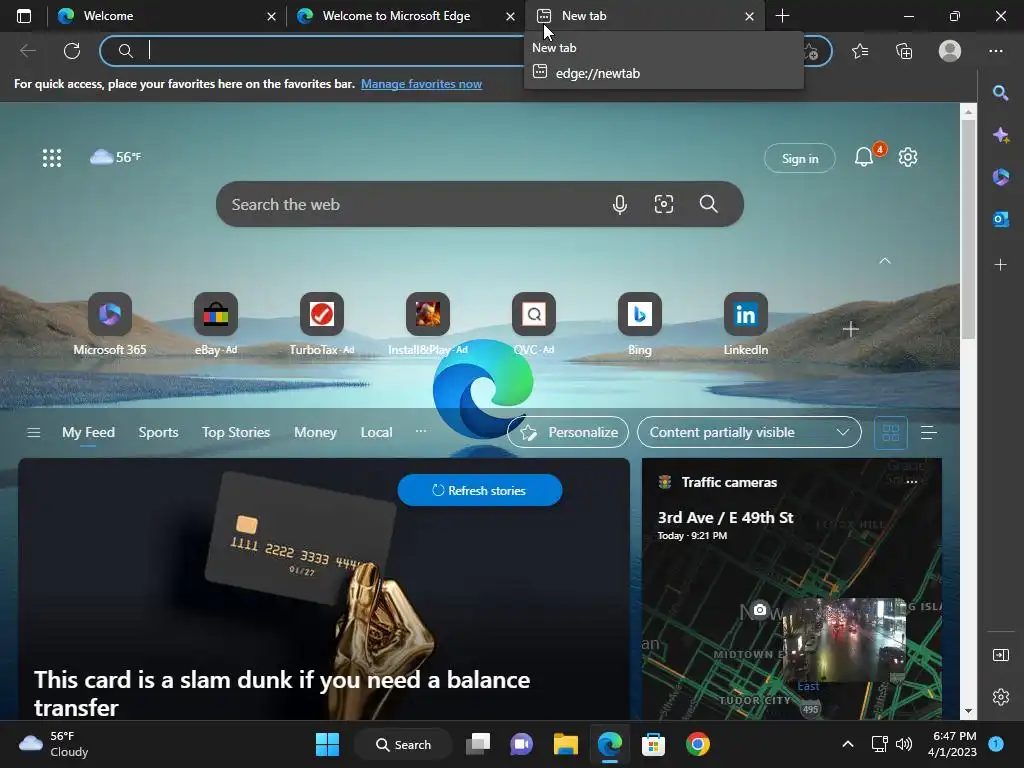The image size is (1024, 768).
Task: Open Microsoft Store from taskbar
Action: [x=653, y=744]
